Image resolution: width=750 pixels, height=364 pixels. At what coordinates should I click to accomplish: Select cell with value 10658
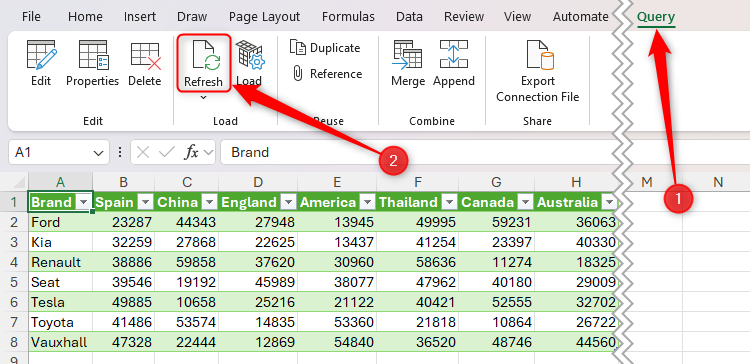187,302
